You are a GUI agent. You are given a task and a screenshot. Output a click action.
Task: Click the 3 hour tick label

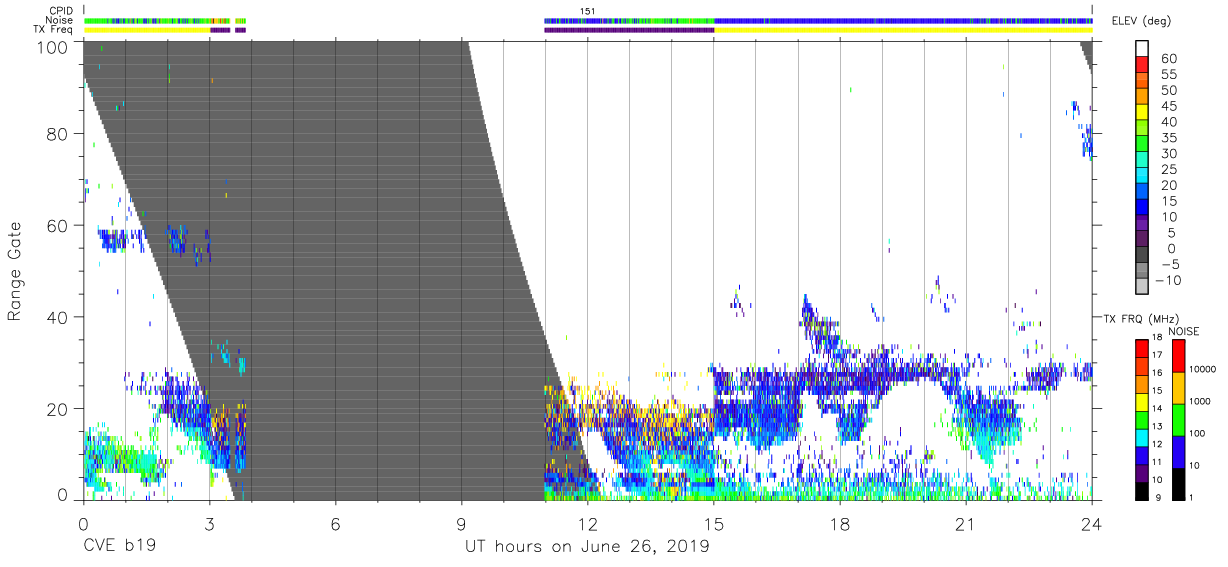coord(209,523)
